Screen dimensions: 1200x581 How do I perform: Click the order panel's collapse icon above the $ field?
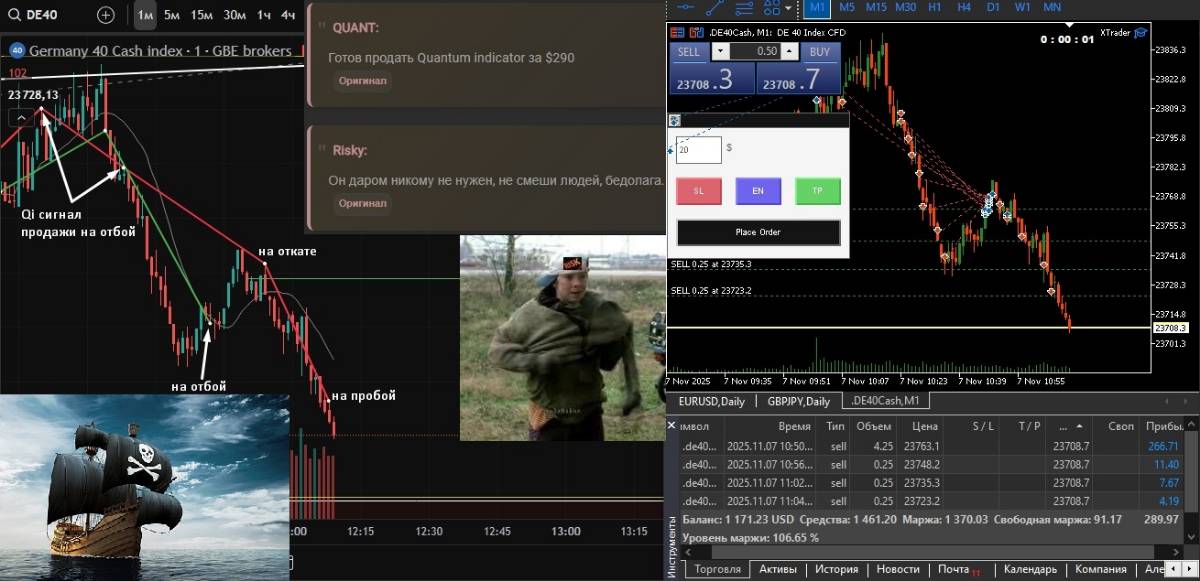pos(674,121)
